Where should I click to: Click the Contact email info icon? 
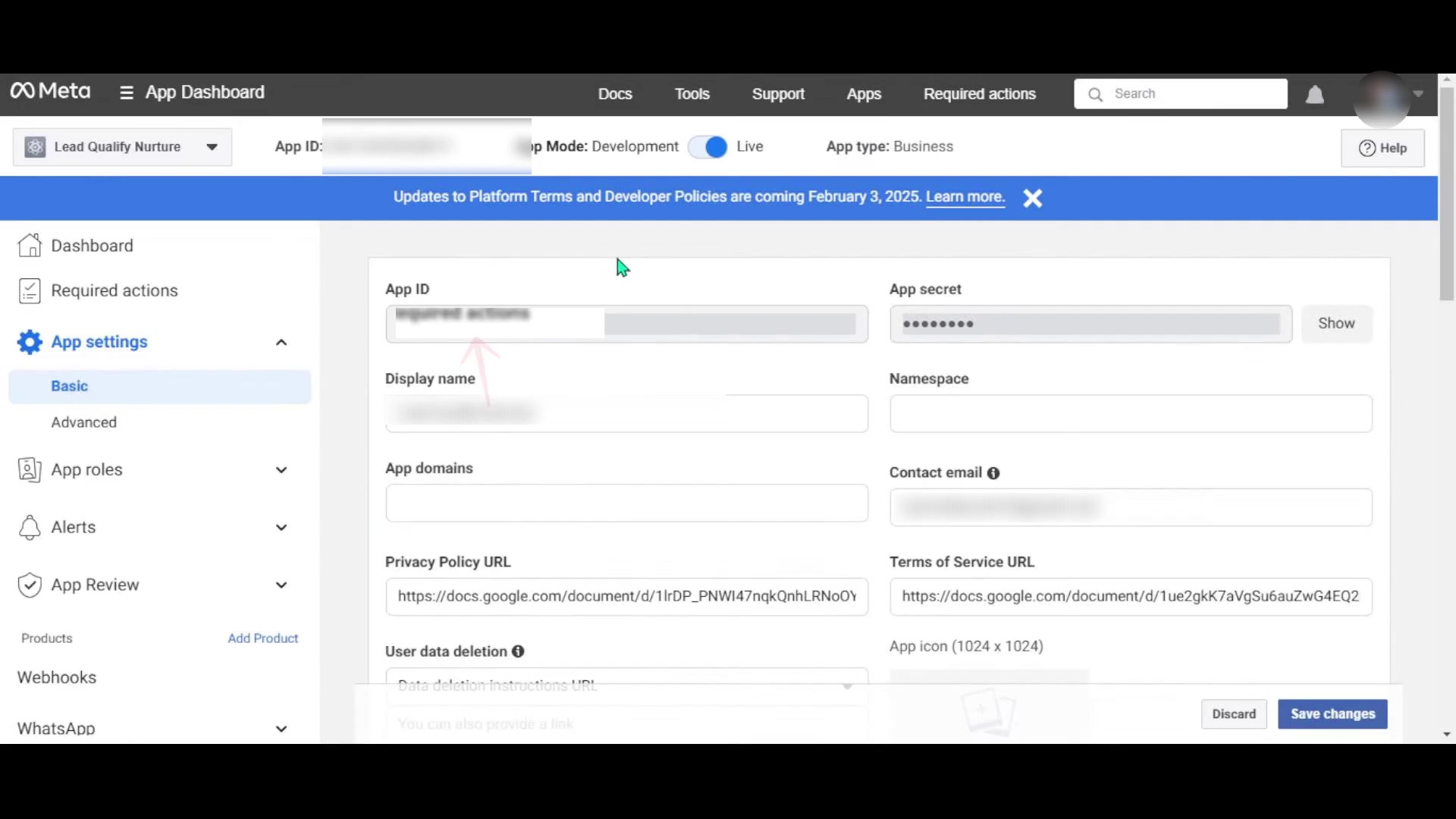(x=993, y=473)
